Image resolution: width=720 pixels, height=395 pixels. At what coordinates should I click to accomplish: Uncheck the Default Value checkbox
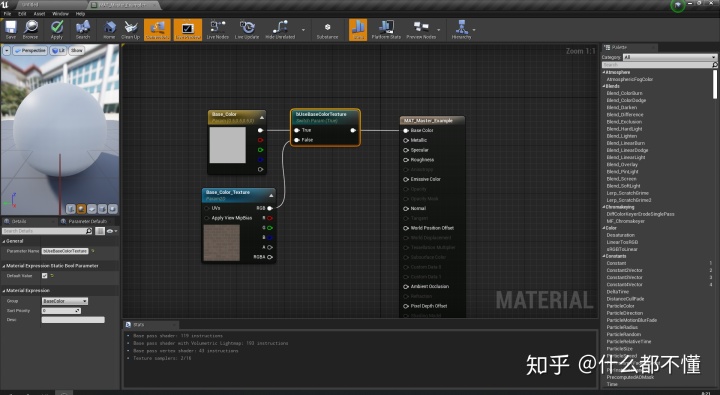[x=45, y=276]
